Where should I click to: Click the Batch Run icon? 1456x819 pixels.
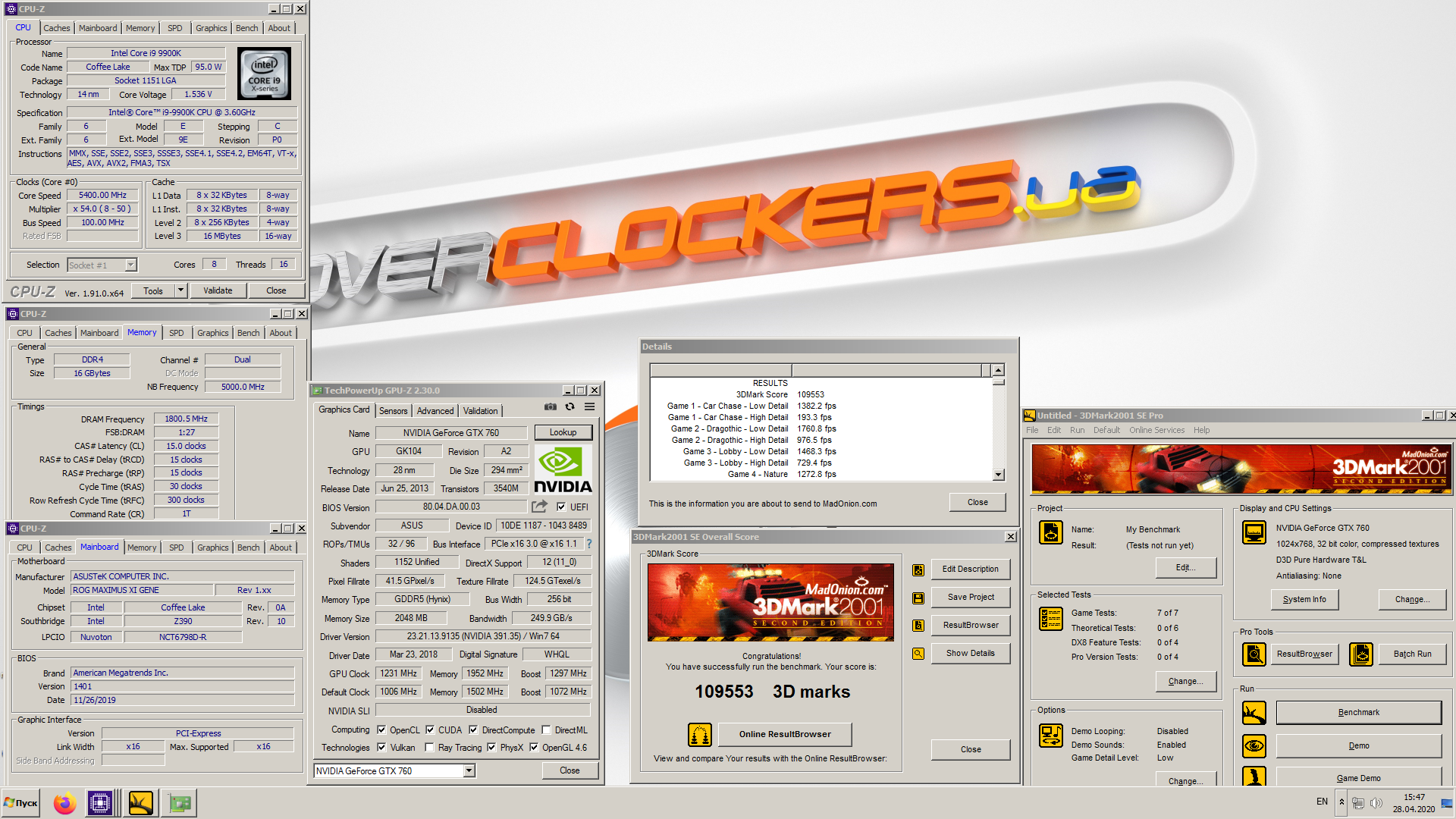1361,654
